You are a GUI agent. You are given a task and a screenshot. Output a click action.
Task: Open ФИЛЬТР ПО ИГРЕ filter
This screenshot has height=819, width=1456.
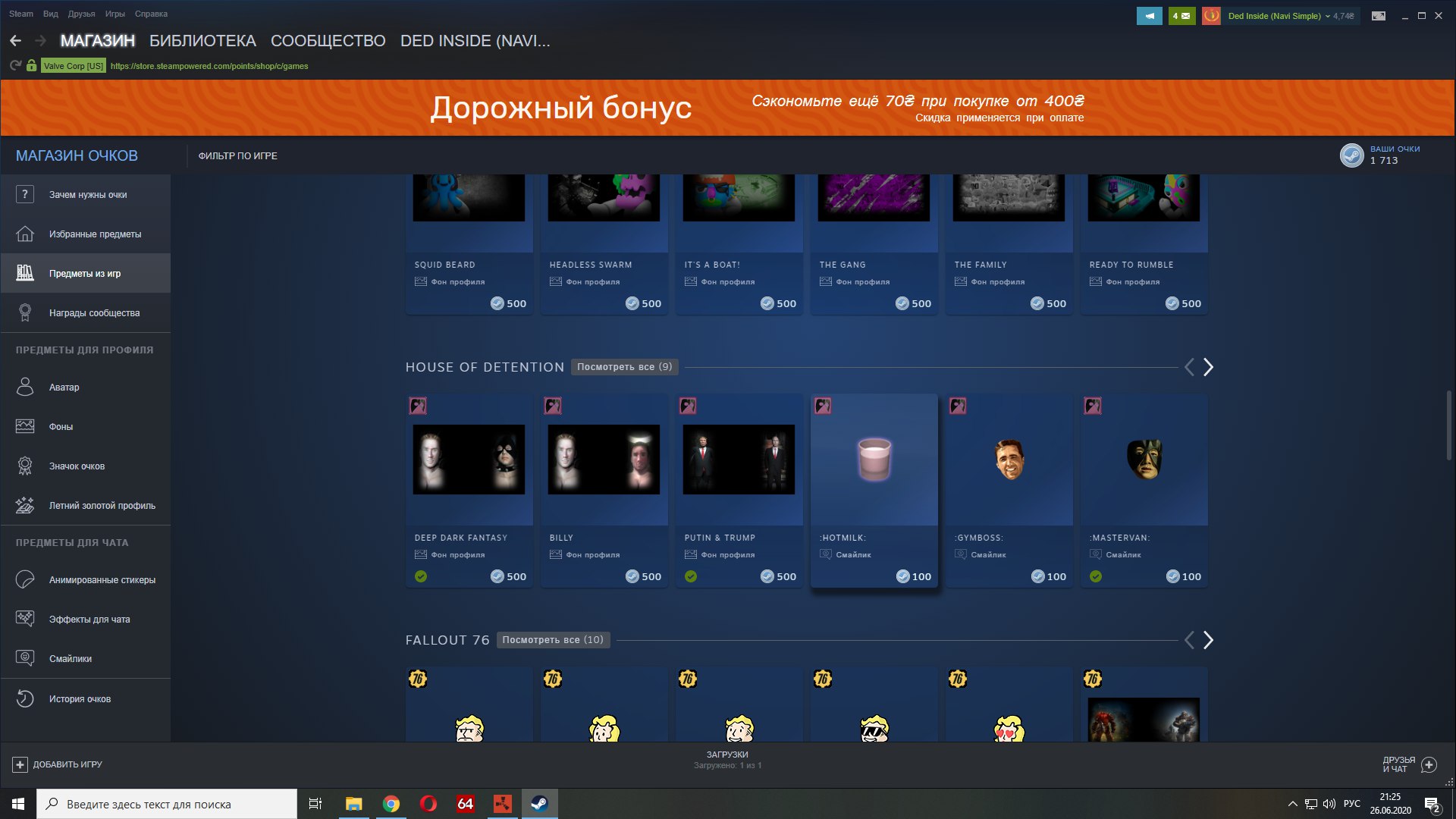(x=238, y=155)
